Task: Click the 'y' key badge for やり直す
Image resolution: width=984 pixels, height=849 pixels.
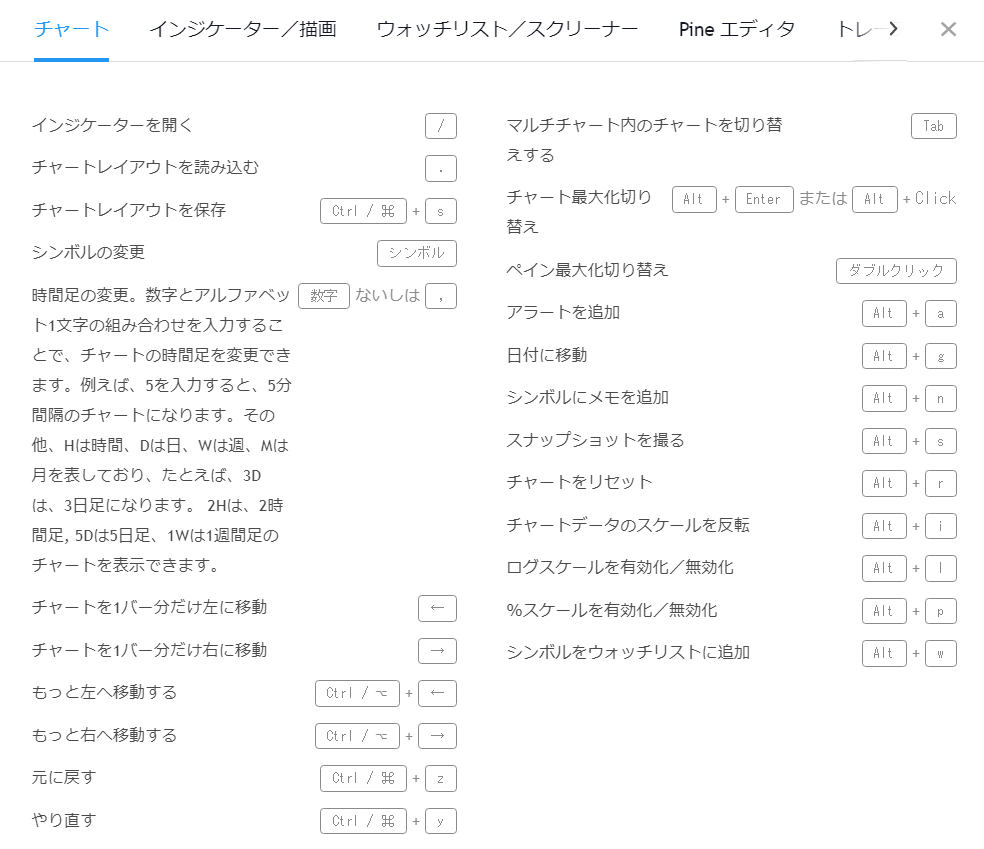Action: (x=440, y=821)
